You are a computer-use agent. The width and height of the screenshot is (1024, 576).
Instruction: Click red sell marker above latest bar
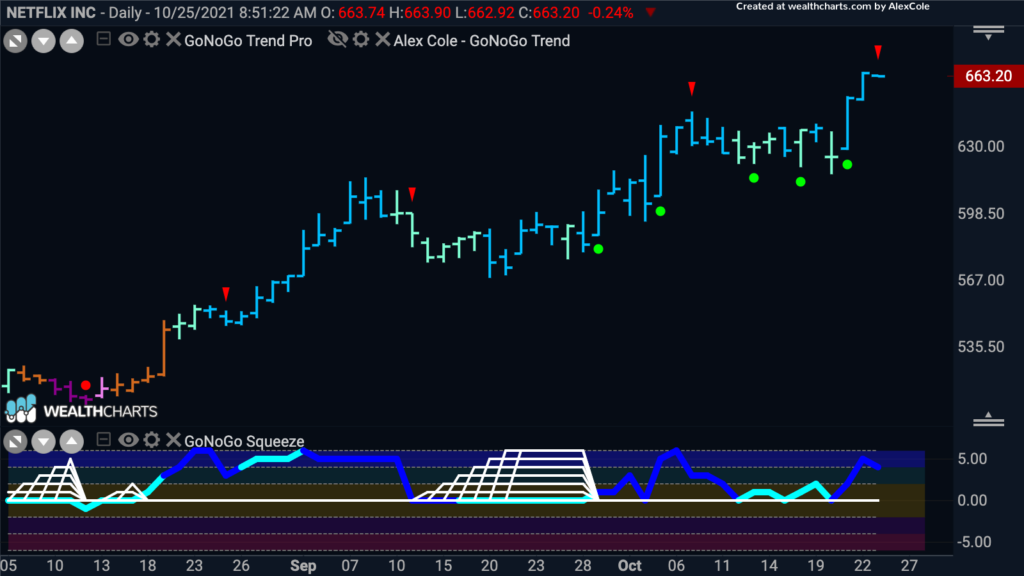tap(878, 52)
